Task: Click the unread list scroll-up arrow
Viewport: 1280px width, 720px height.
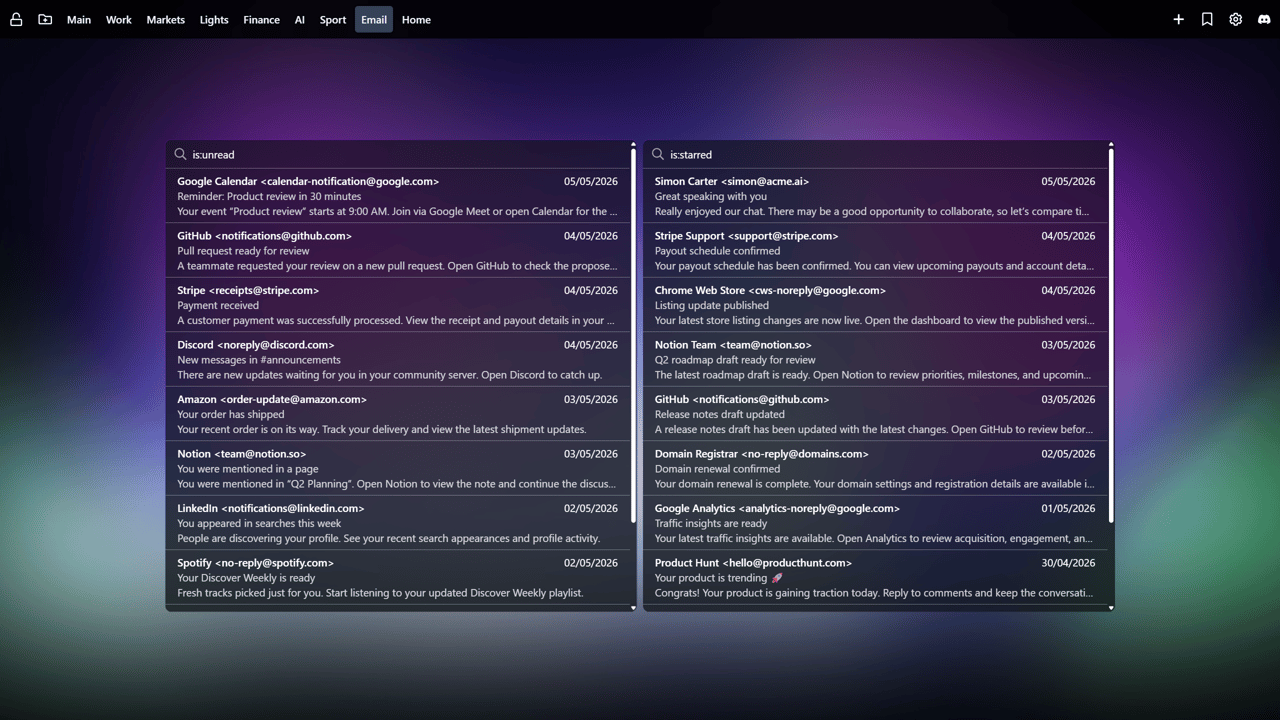Action: (633, 145)
